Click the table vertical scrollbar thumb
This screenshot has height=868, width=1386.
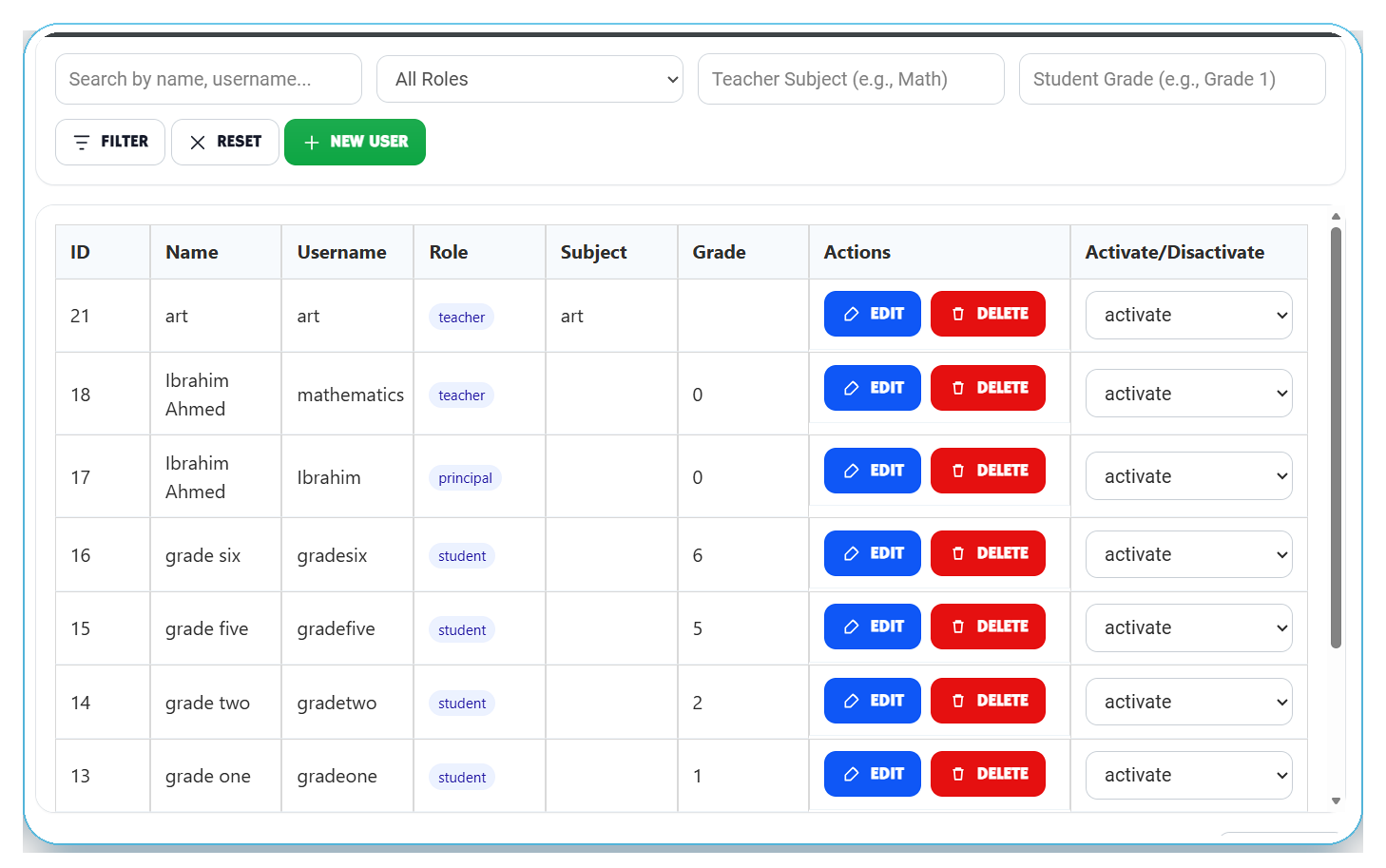[x=1336, y=437]
